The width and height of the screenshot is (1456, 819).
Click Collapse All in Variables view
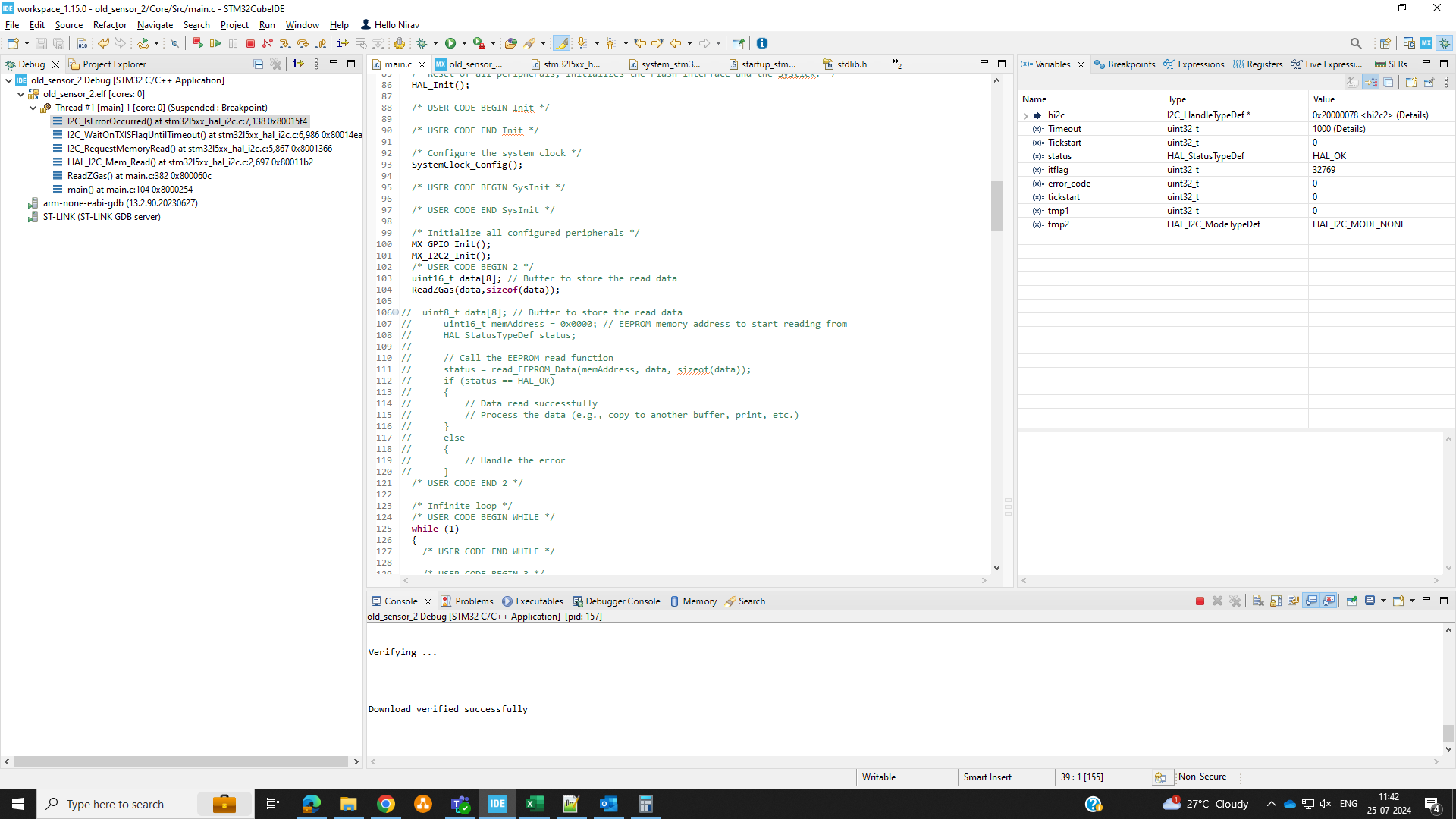pyautogui.click(x=1389, y=82)
